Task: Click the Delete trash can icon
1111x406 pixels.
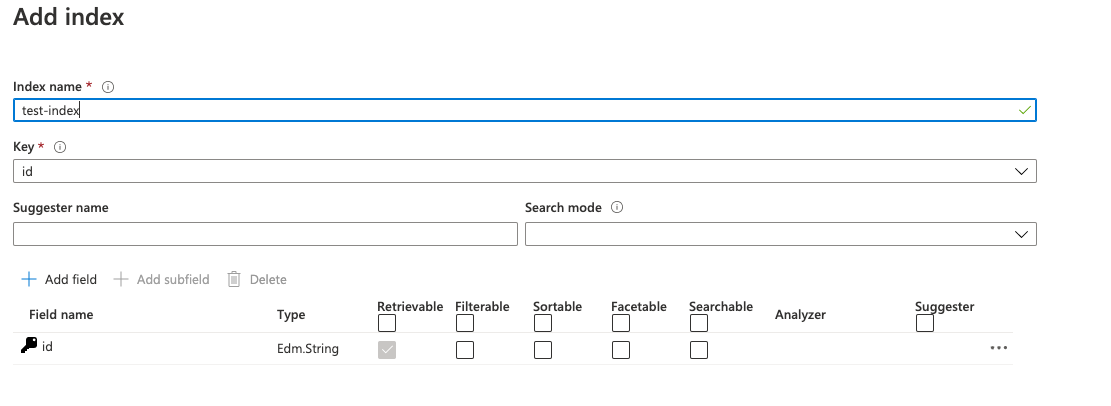Action: (234, 280)
